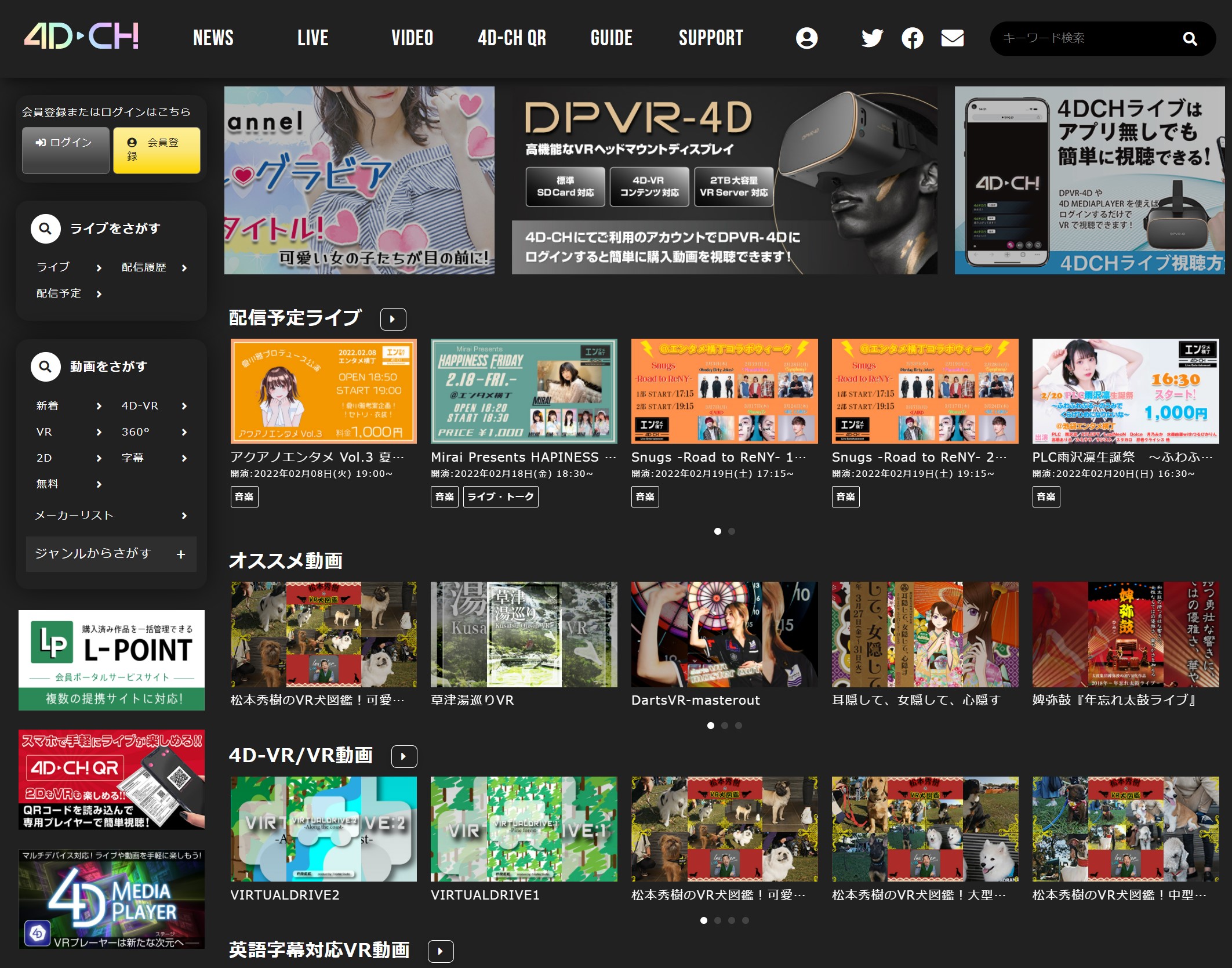Go to the SUPPORT menu item
This screenshot has width=1232, height=968.
(711, 38)
